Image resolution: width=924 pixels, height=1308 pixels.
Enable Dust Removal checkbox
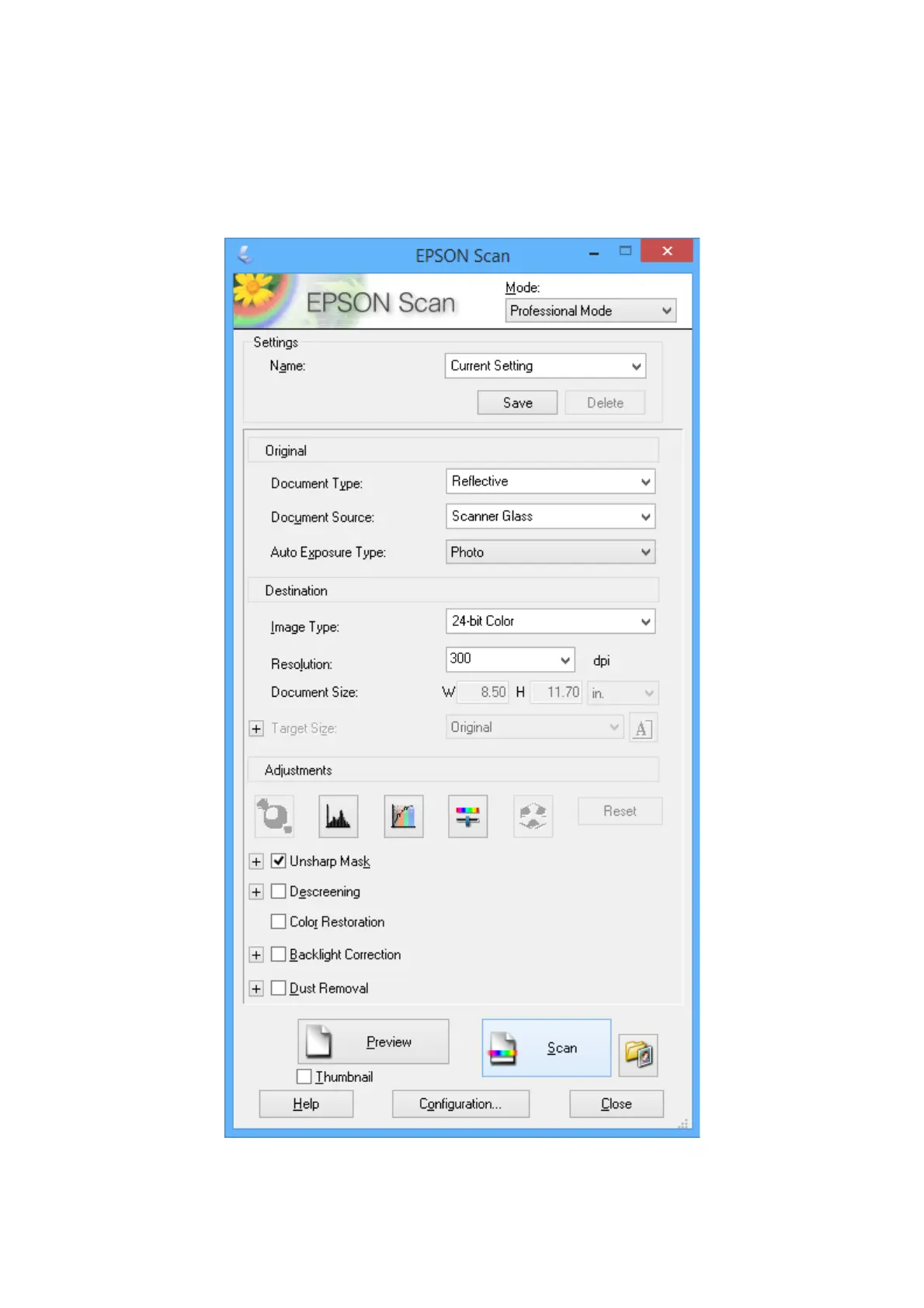279,988
